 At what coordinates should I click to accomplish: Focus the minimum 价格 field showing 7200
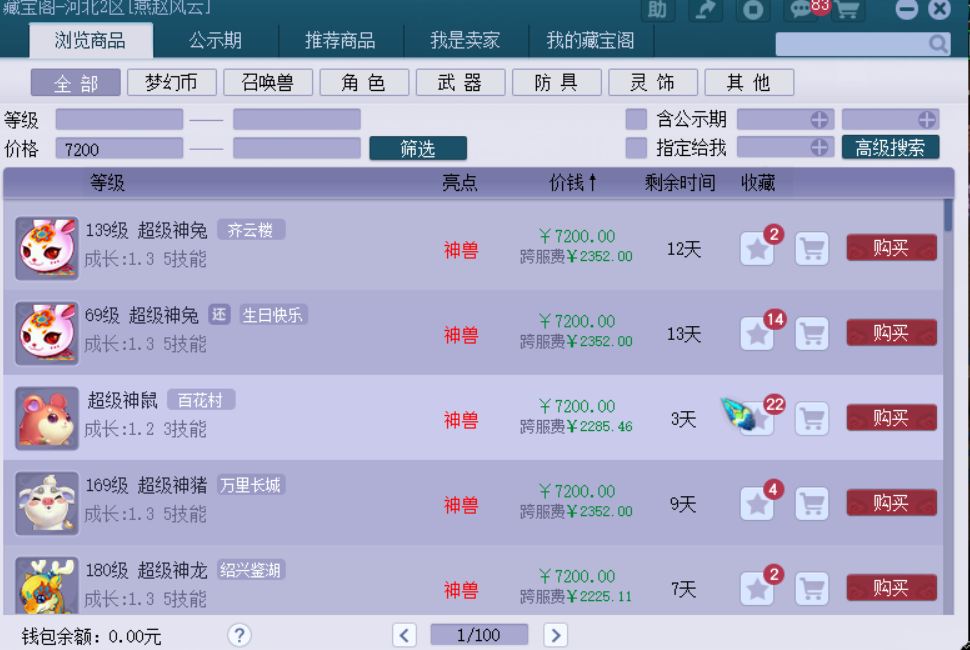click(x=119, y=148)
